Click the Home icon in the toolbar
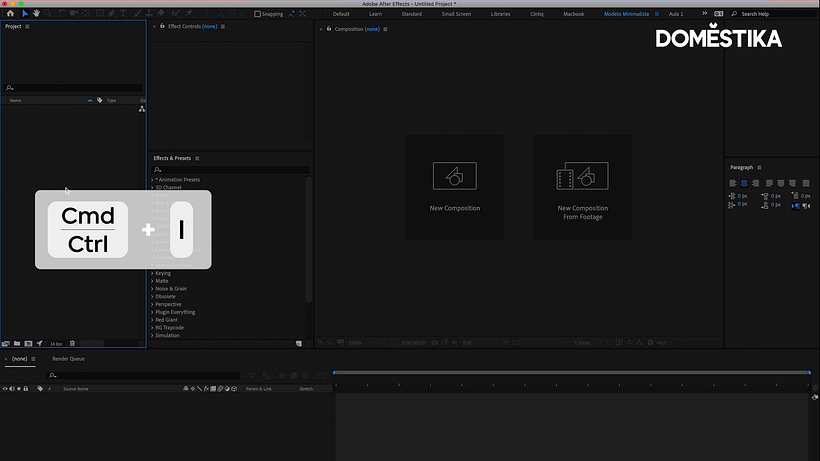 [10, 14]
